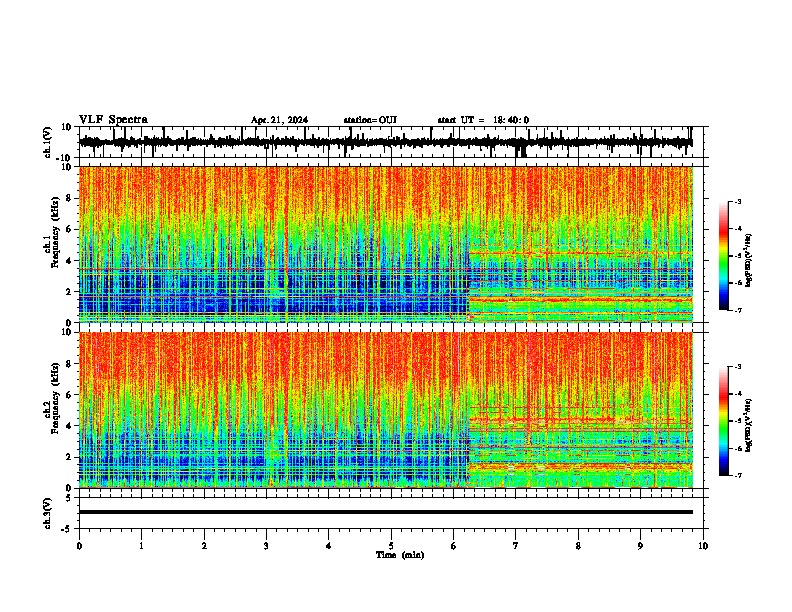Click time axis tick label '5'

point(391,546)
